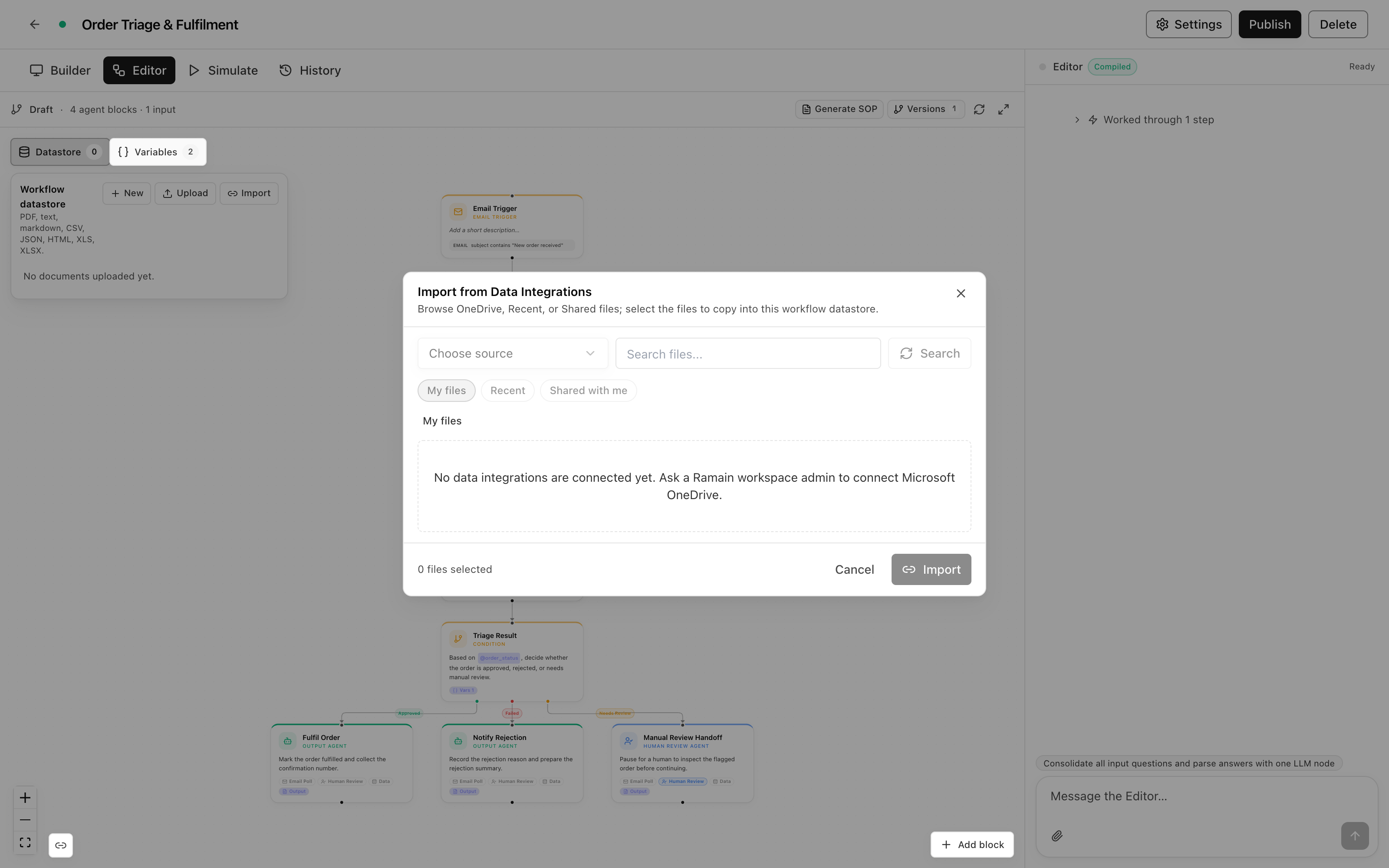Switch to the Editor tab
1389x868 pixels.
[x=139, y=70]
